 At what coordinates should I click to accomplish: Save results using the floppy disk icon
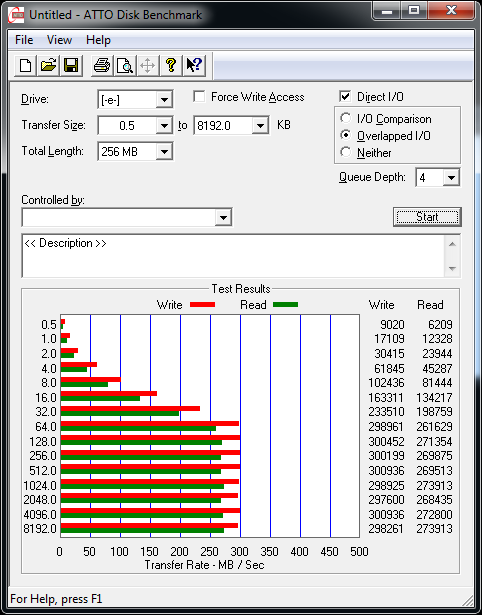pyautogui.click(x=71, y=65)
